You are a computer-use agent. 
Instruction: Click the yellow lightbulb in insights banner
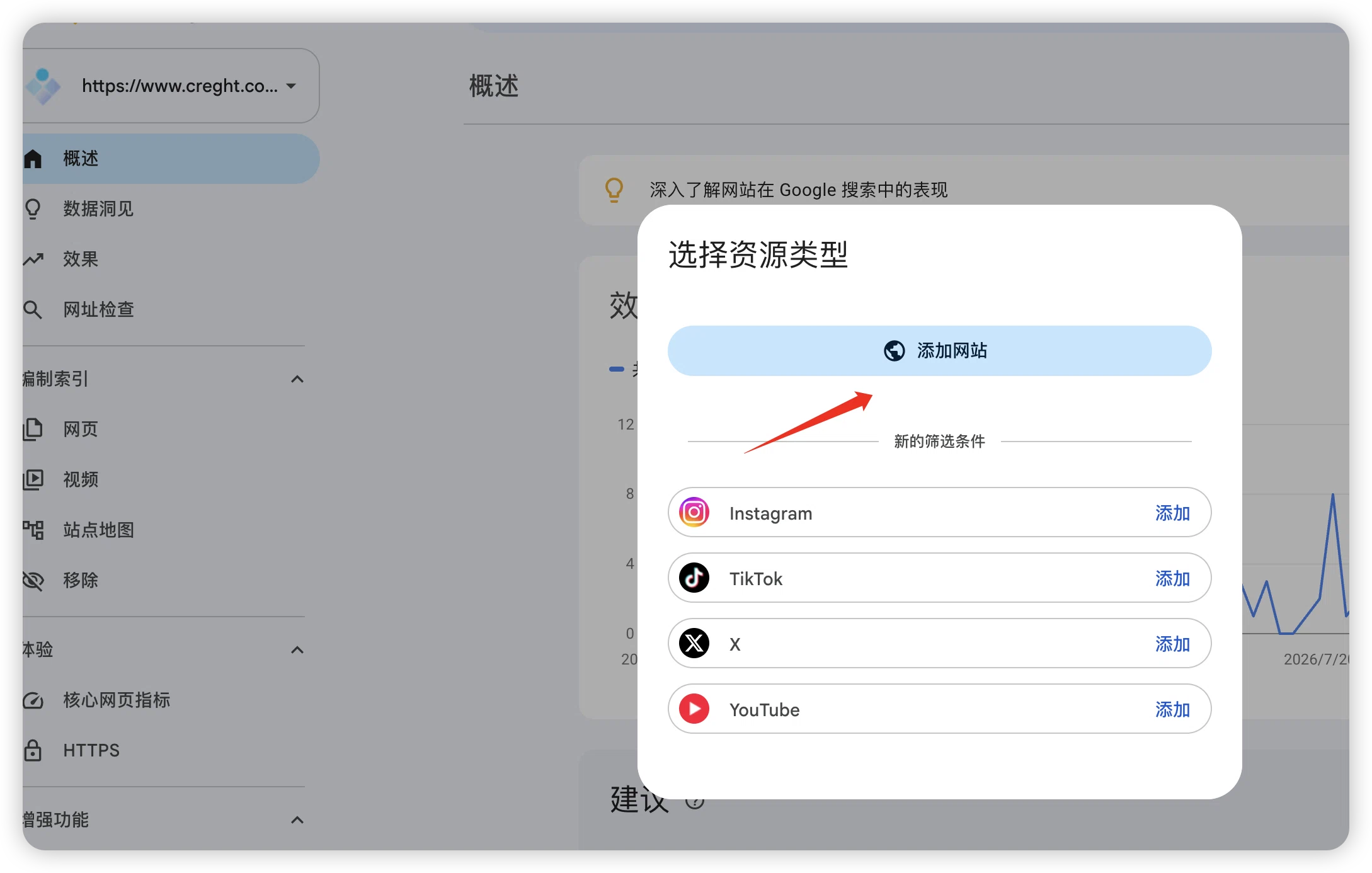click(614, 190)
